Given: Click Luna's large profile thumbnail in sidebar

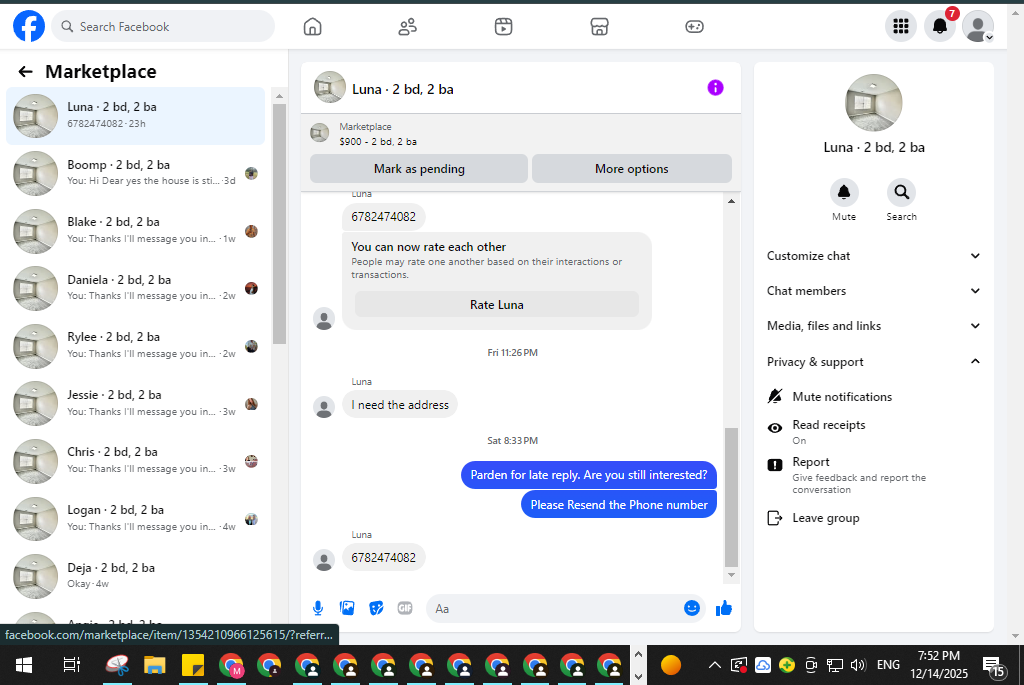Looking at the screenshot, I should coord(873,103).
